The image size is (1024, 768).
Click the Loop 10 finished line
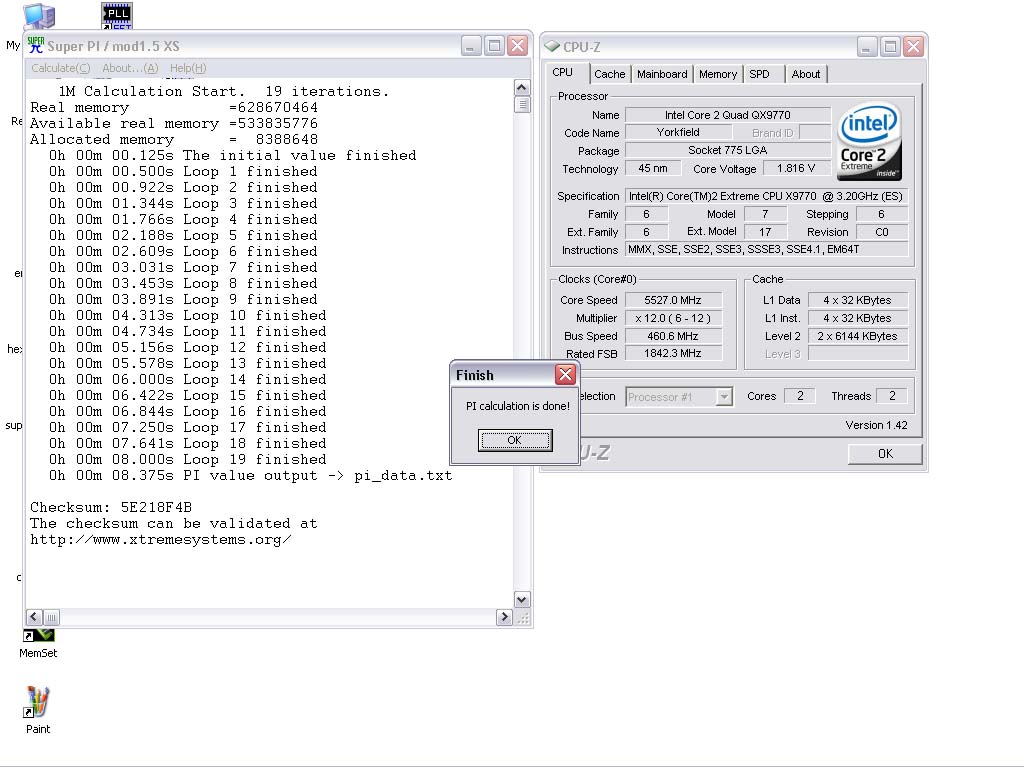coord(187,315)
